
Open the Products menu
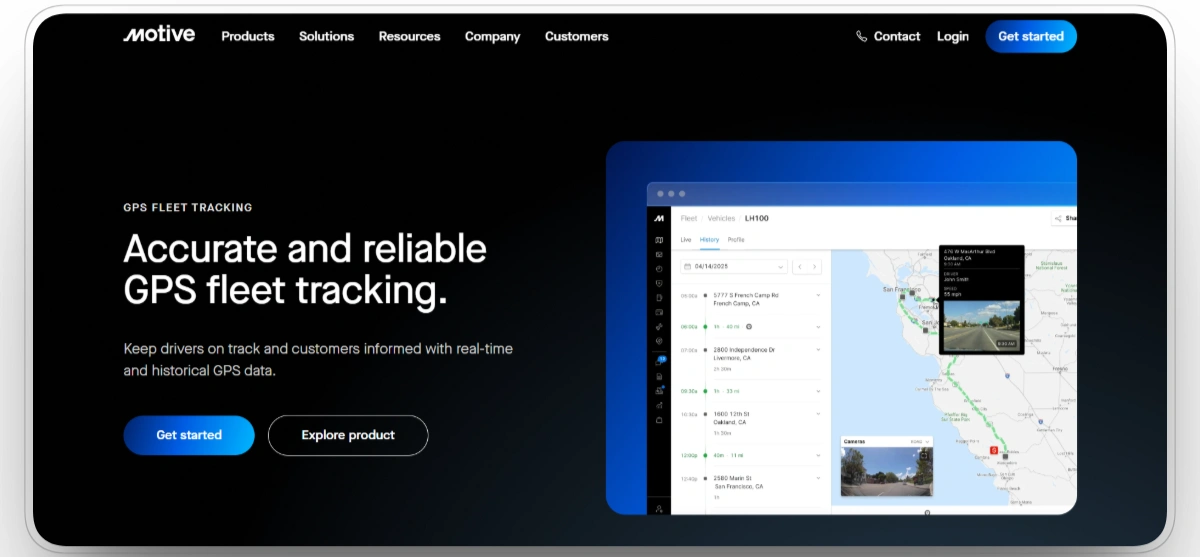(248, 36)
